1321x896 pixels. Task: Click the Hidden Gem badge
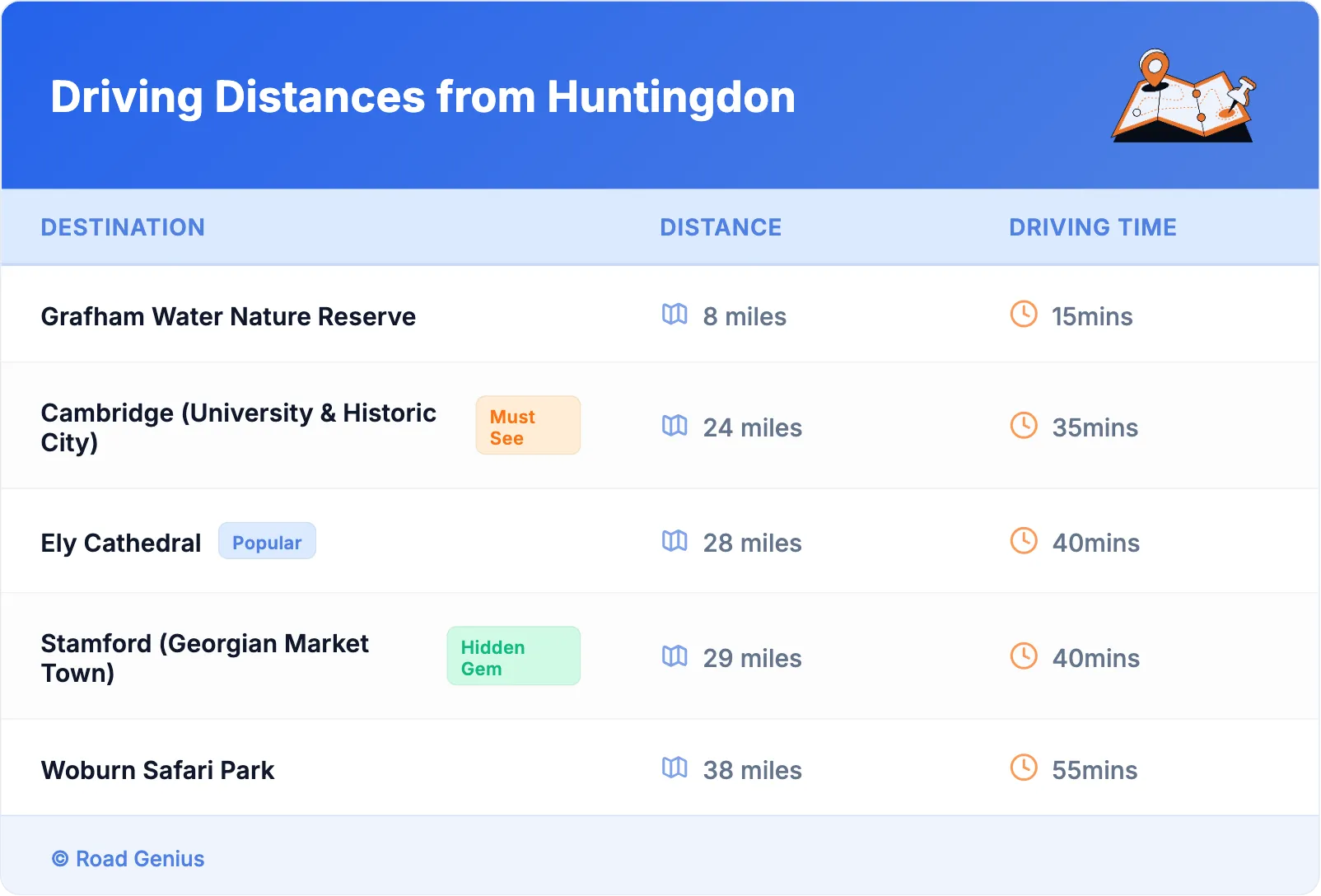[514, 656]
